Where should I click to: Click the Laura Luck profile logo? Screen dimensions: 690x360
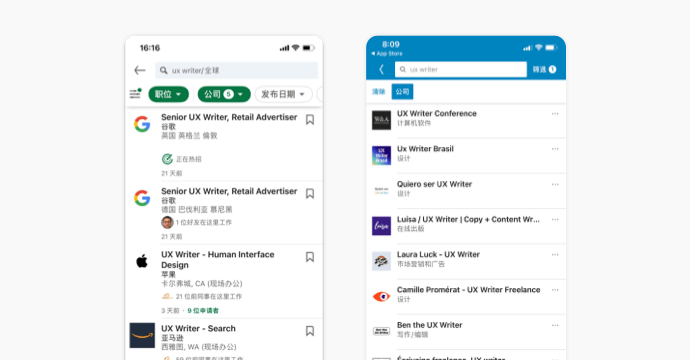point(381,261)
